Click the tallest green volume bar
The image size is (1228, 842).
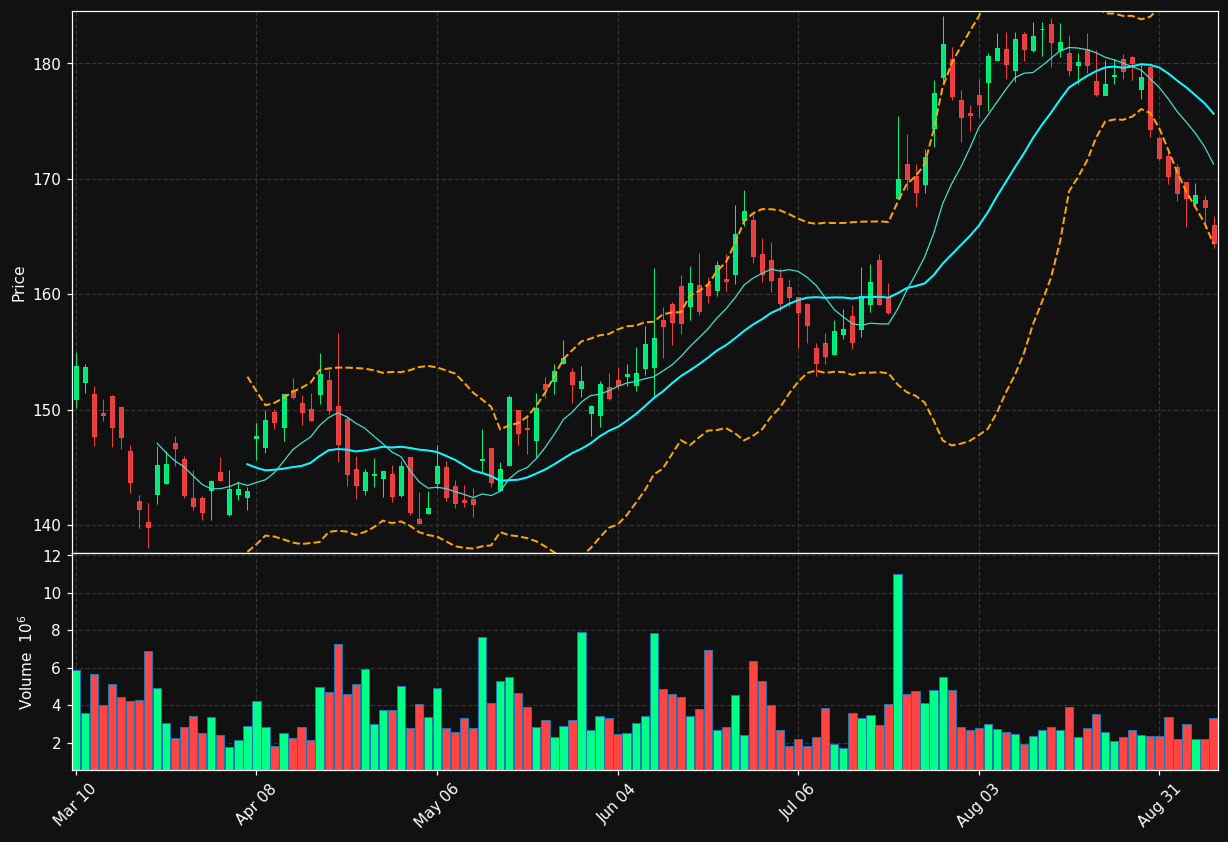tap(897, 672)
